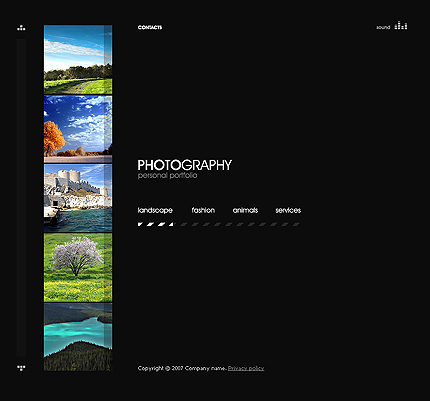This screenshot has height=401, width=430.
Task: Click the 'sound' label
Action: coord(383,27)
